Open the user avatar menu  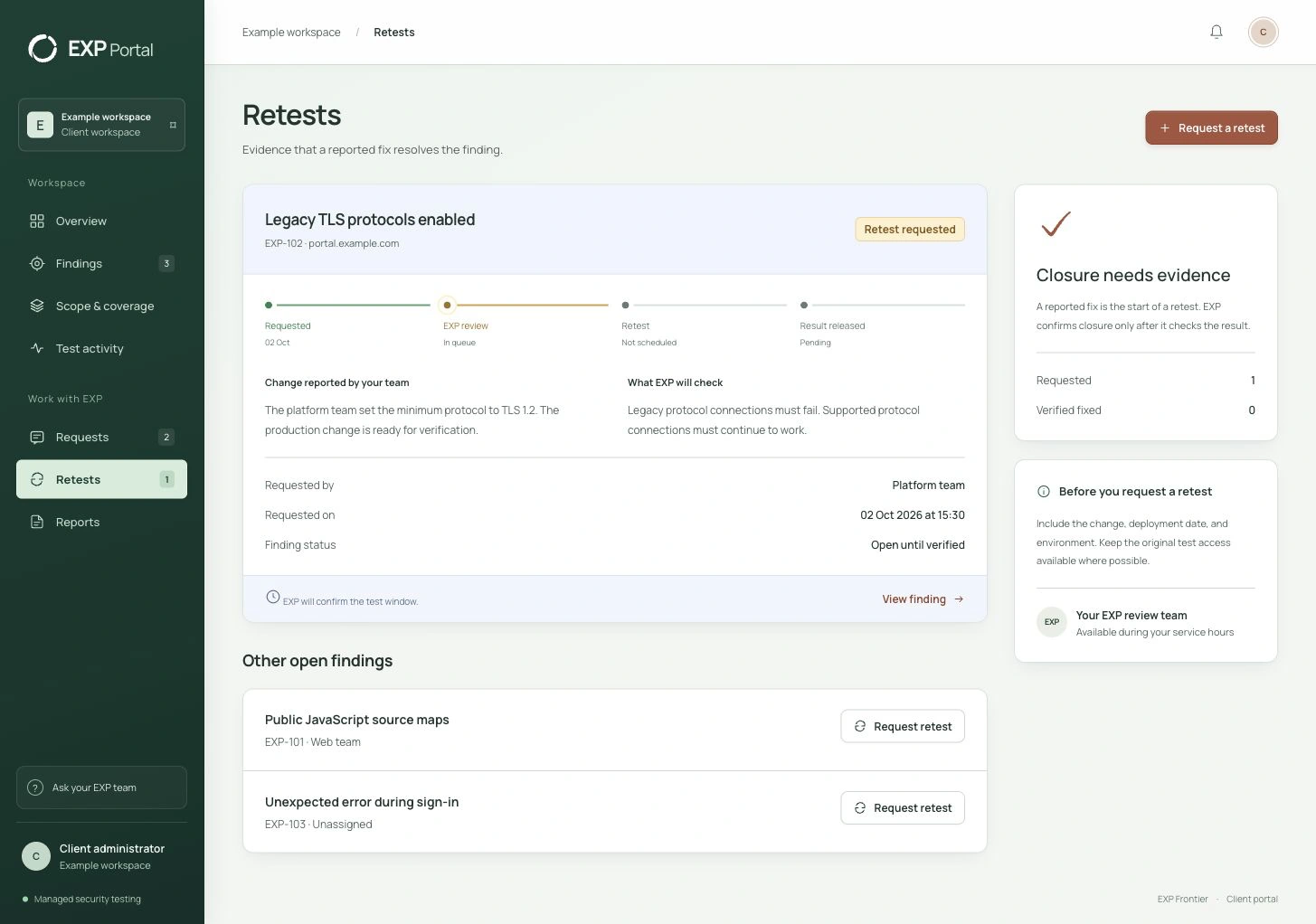click(x=1264, y=32)
